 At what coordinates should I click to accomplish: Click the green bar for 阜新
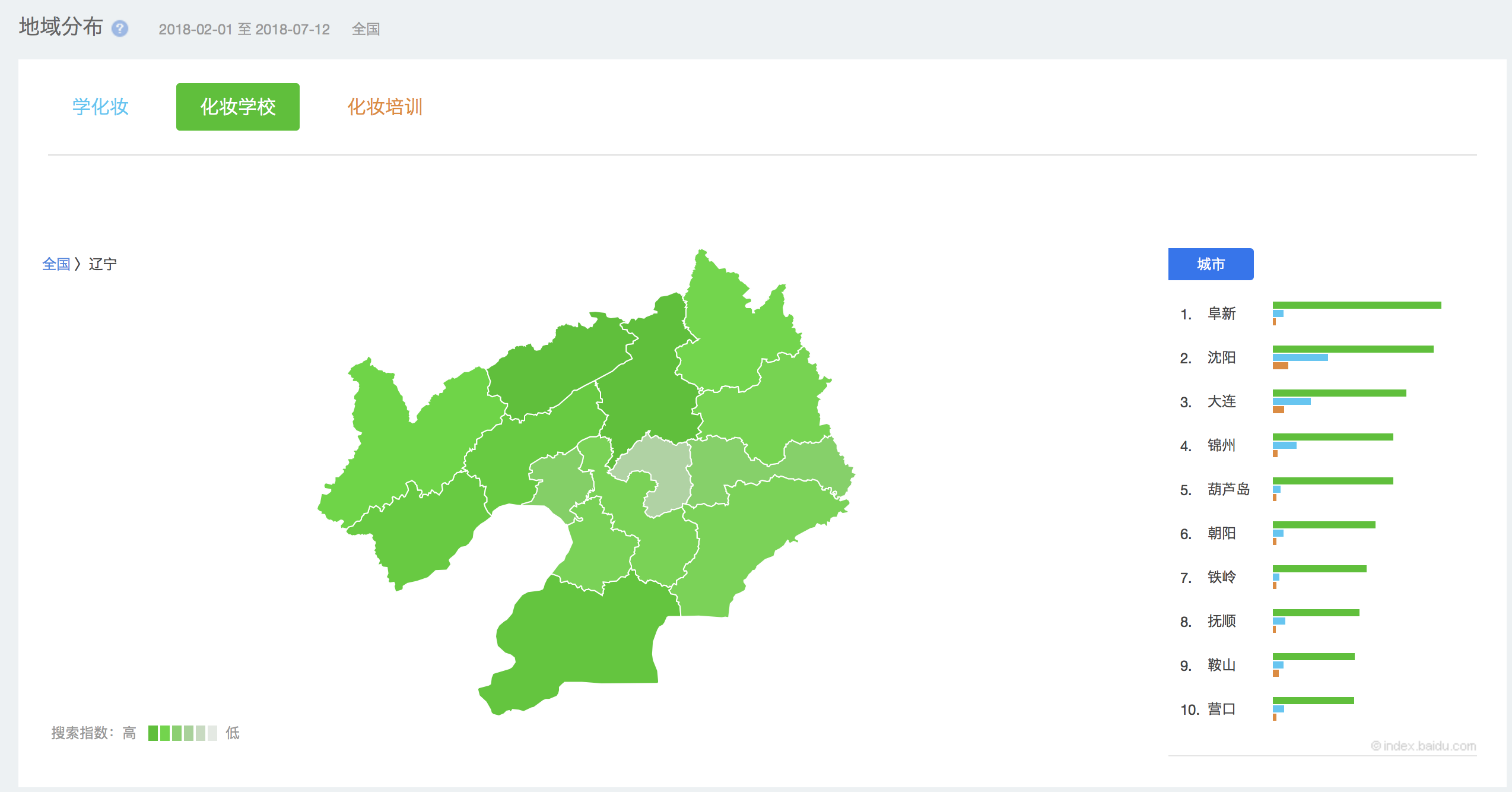click(x=1357, y=305)
